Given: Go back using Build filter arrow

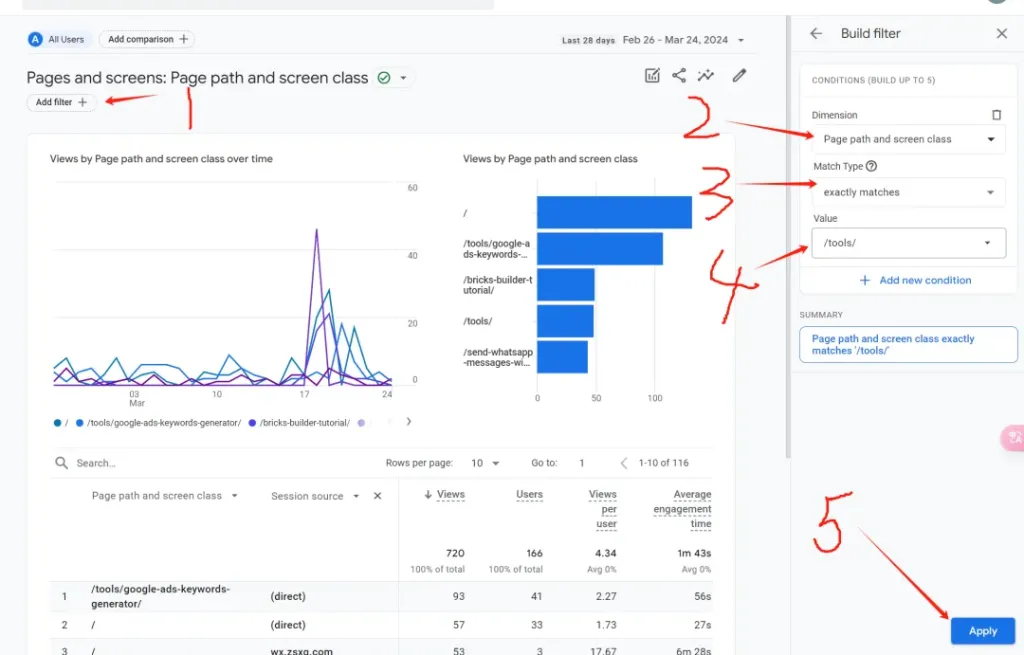Looking at the screenshot, I should click(816, 33).
